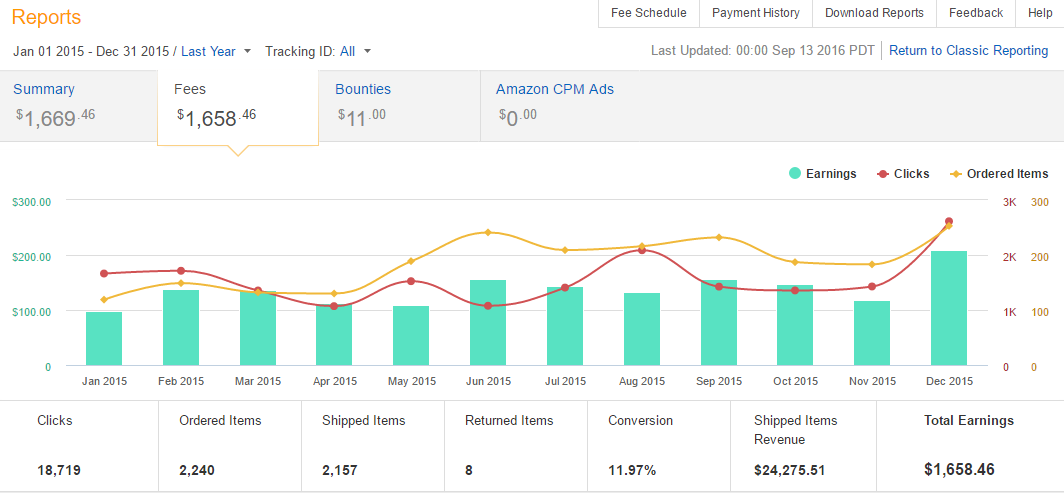Go to Payment History
This screenshot has height=493, width=1064.
(x=755, y=13)
